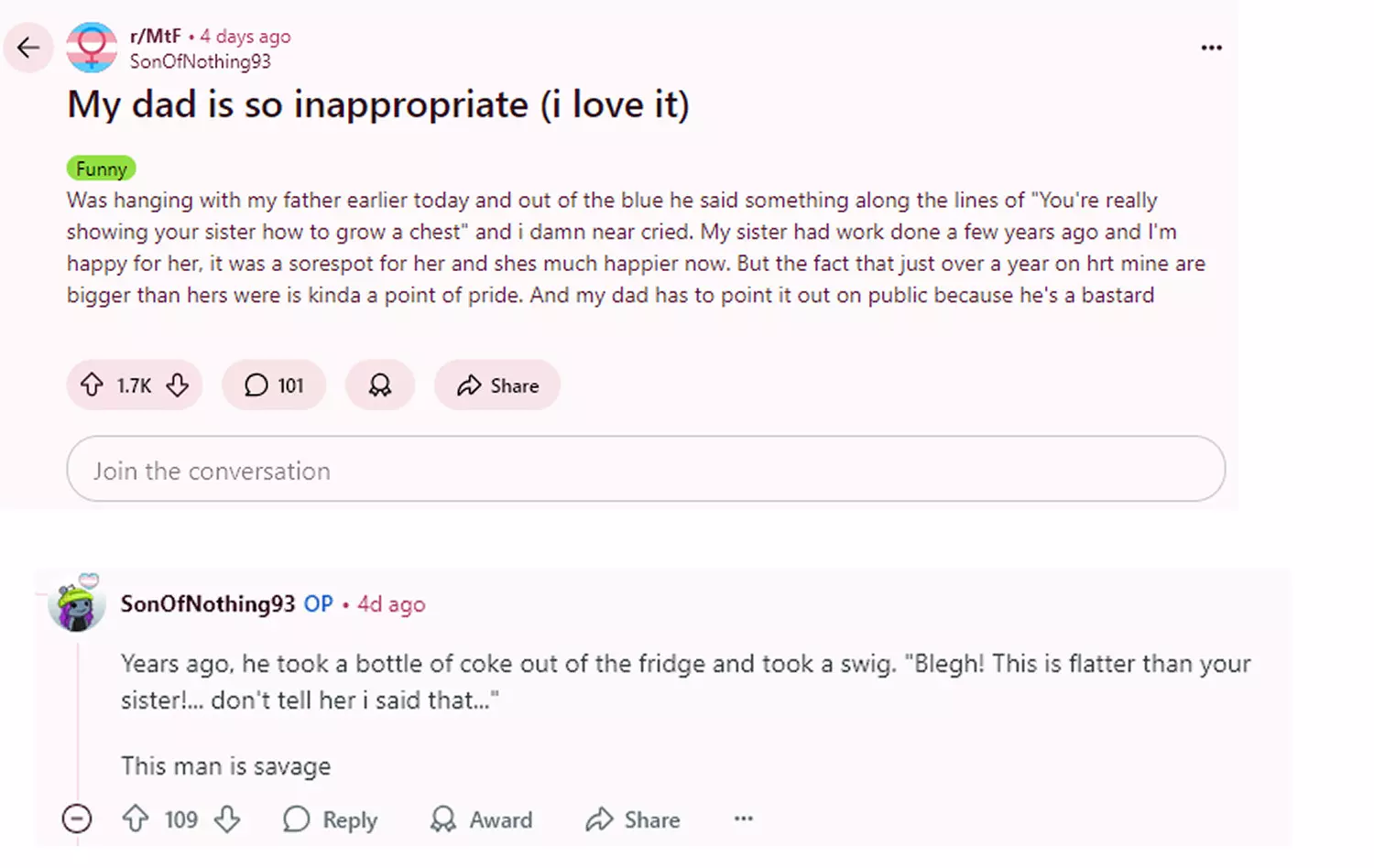The width and height of the screenshot is (1374, 868).
Task: View the commenter's avatar image
Action: click(77, 604)
